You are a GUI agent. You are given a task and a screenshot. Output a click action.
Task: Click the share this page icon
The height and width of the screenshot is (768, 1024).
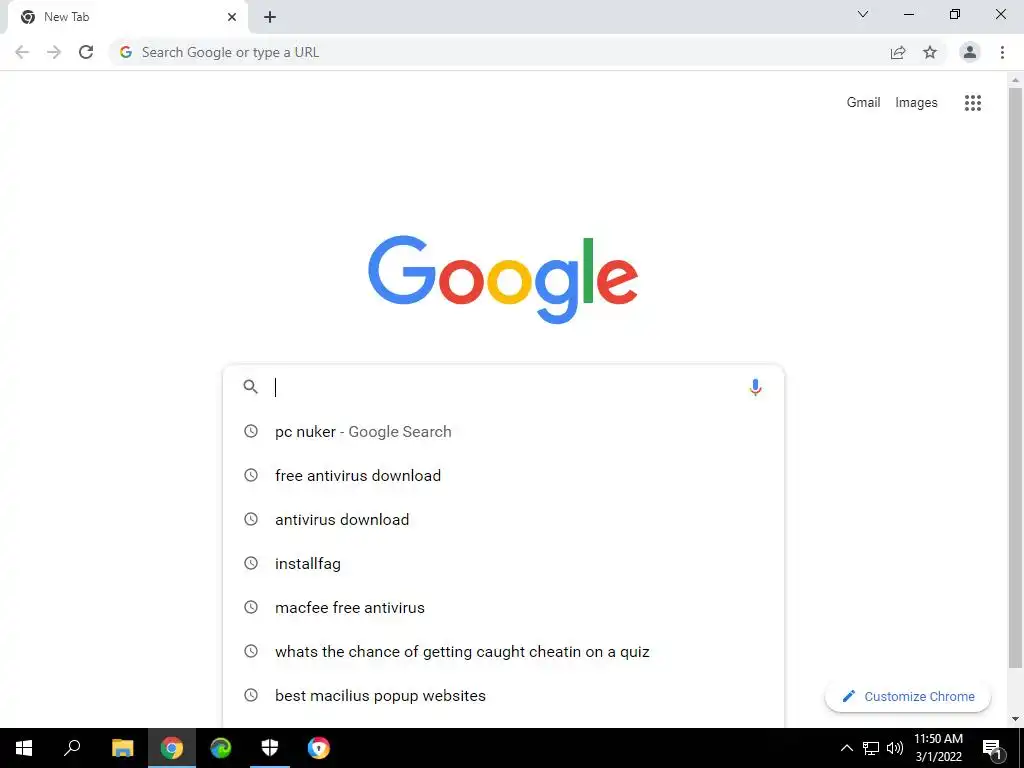[x=898, y=52]
